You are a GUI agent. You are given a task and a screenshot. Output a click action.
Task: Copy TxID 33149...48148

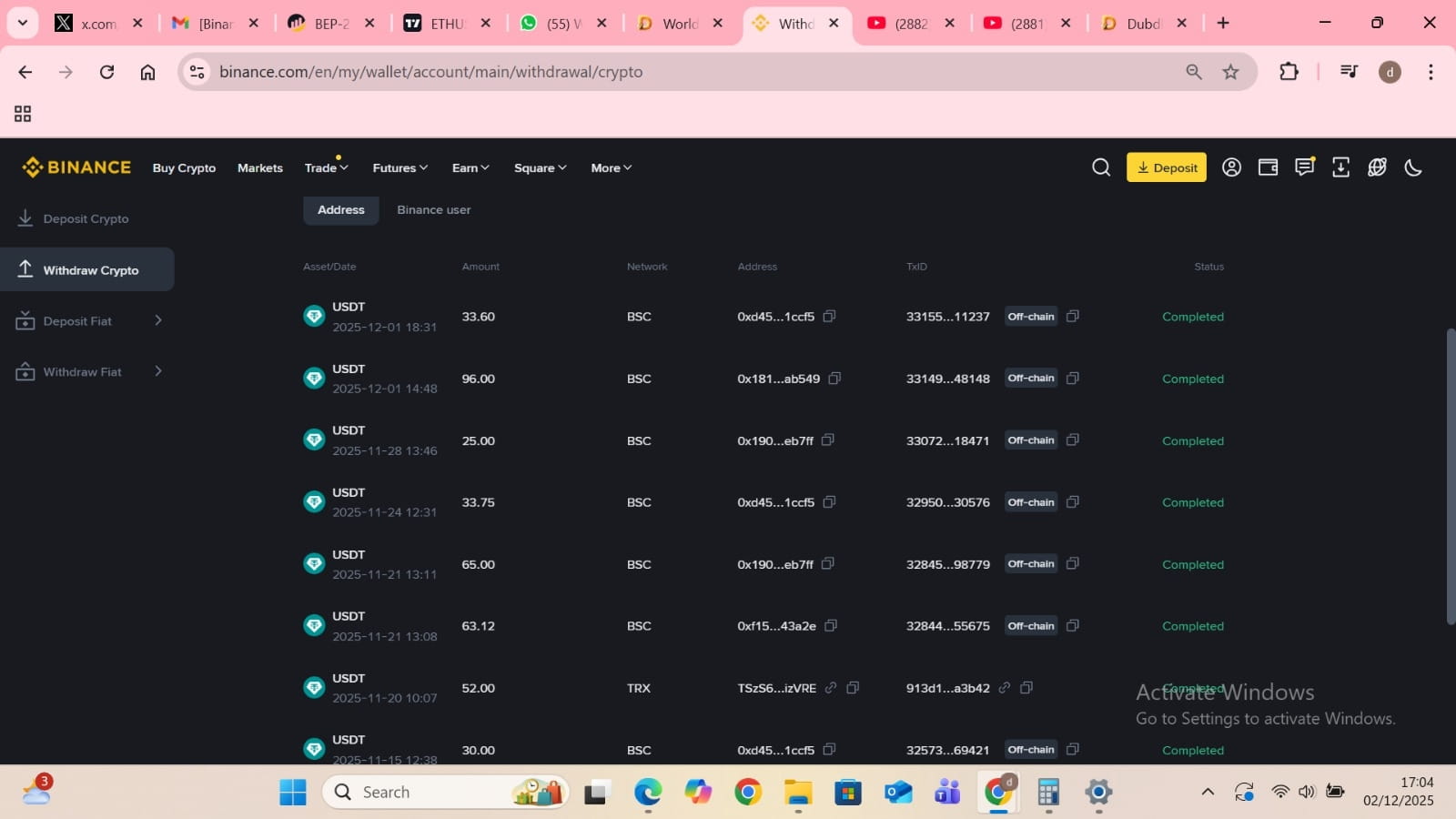tap(1073, 379)
